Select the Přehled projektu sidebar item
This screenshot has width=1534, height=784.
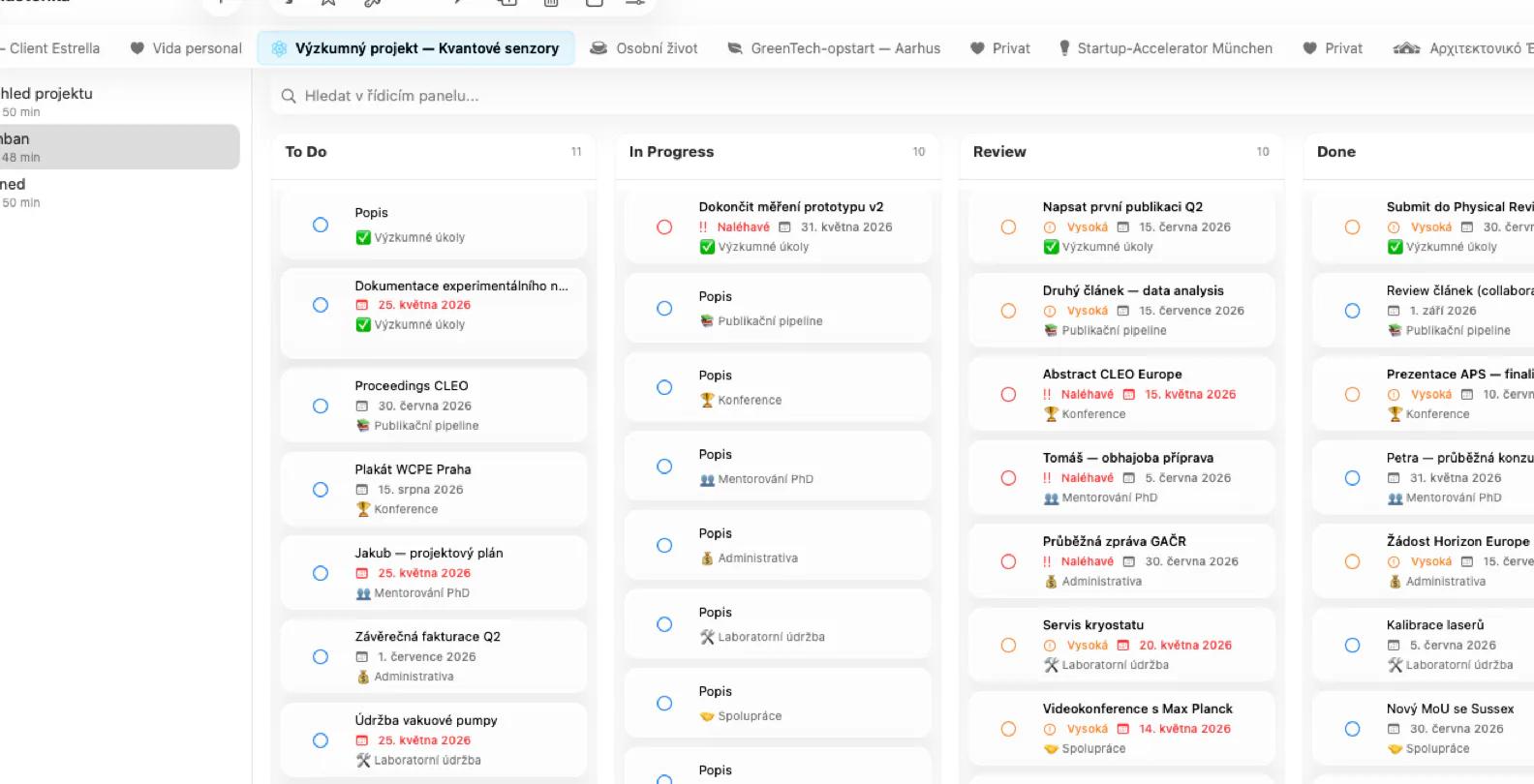(120, 101)
